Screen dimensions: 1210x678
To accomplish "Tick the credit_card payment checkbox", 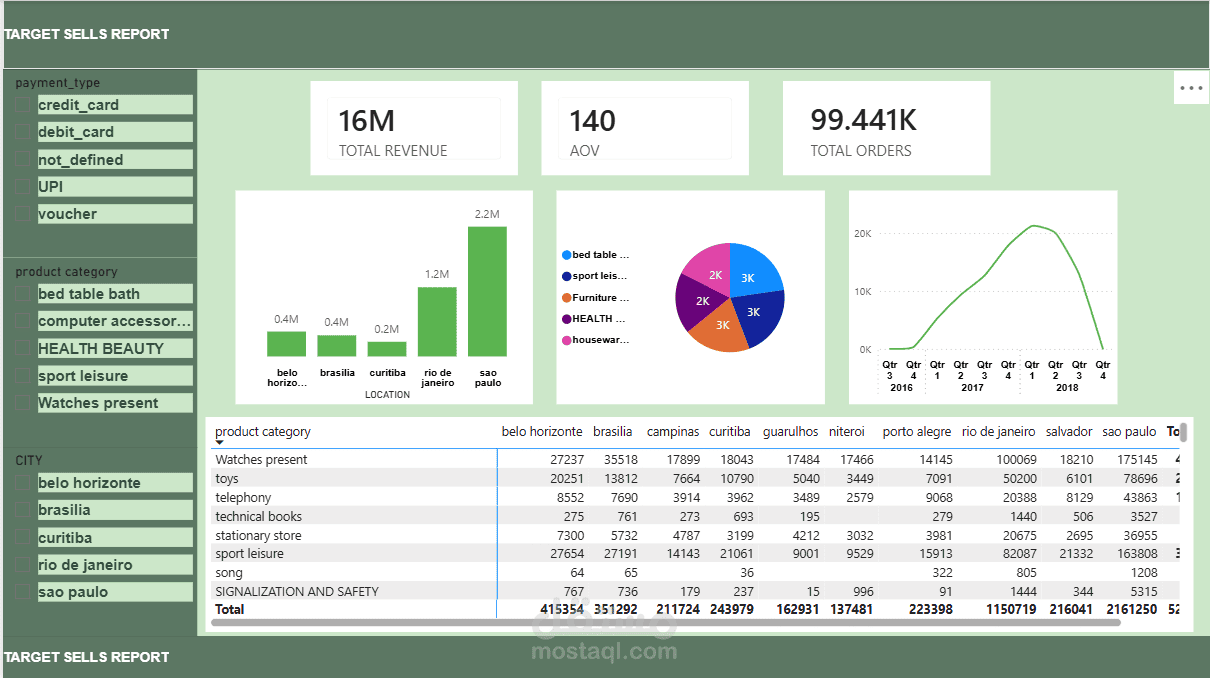I will [25, 105].
